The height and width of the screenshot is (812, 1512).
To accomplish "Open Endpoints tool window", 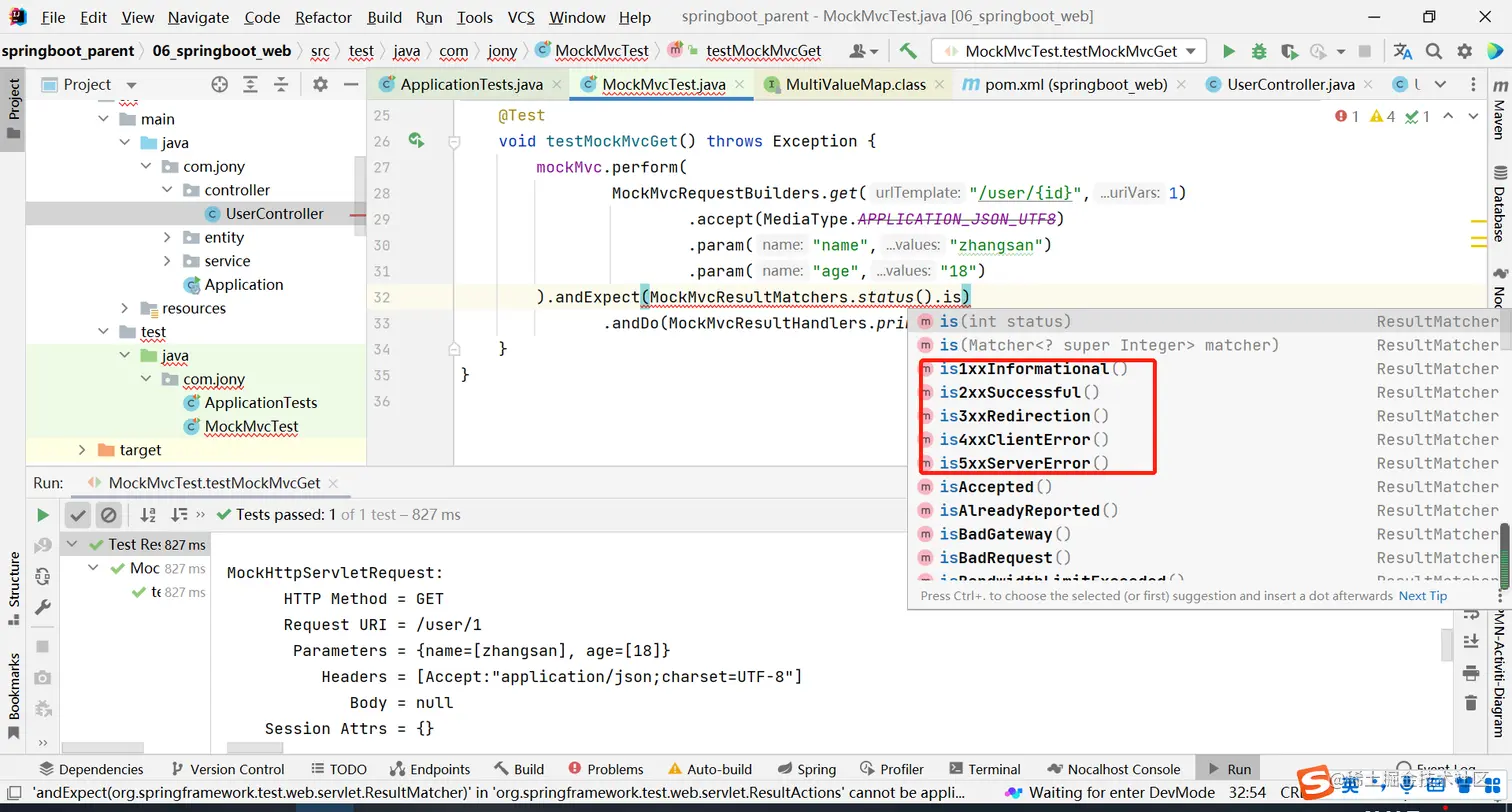I will tap(428, 769).
